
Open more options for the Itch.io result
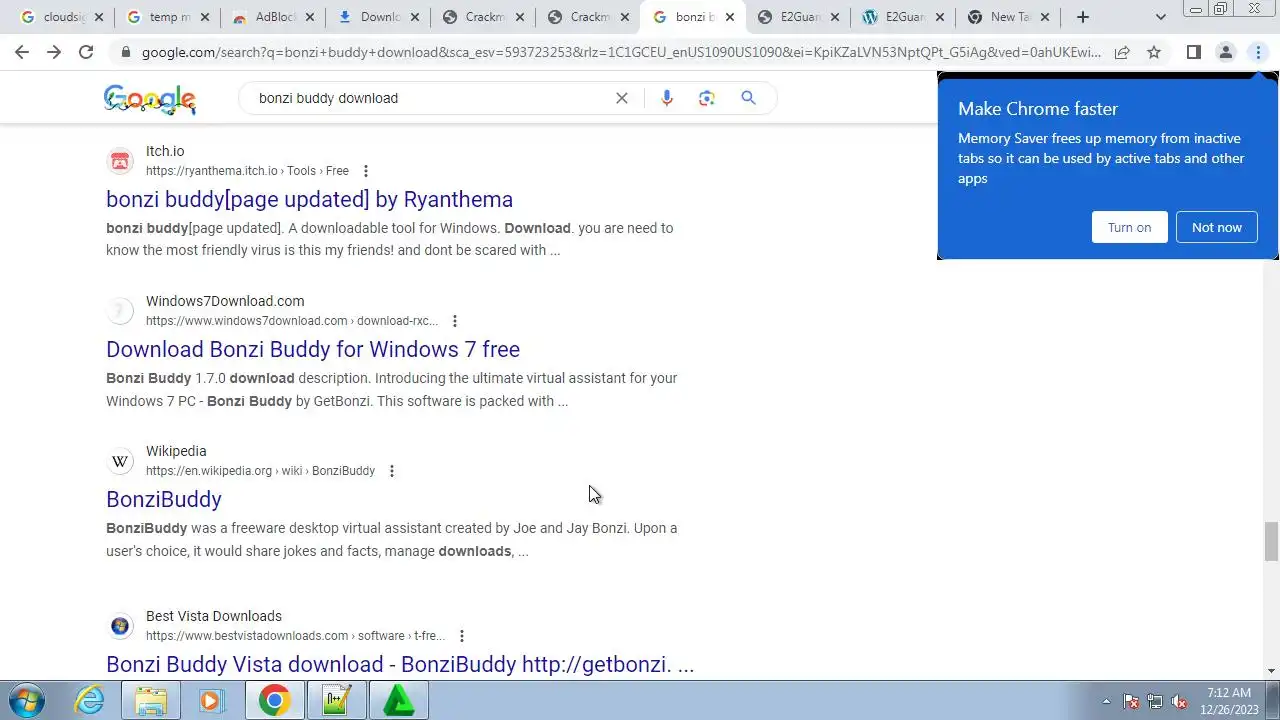coord(365,171)
